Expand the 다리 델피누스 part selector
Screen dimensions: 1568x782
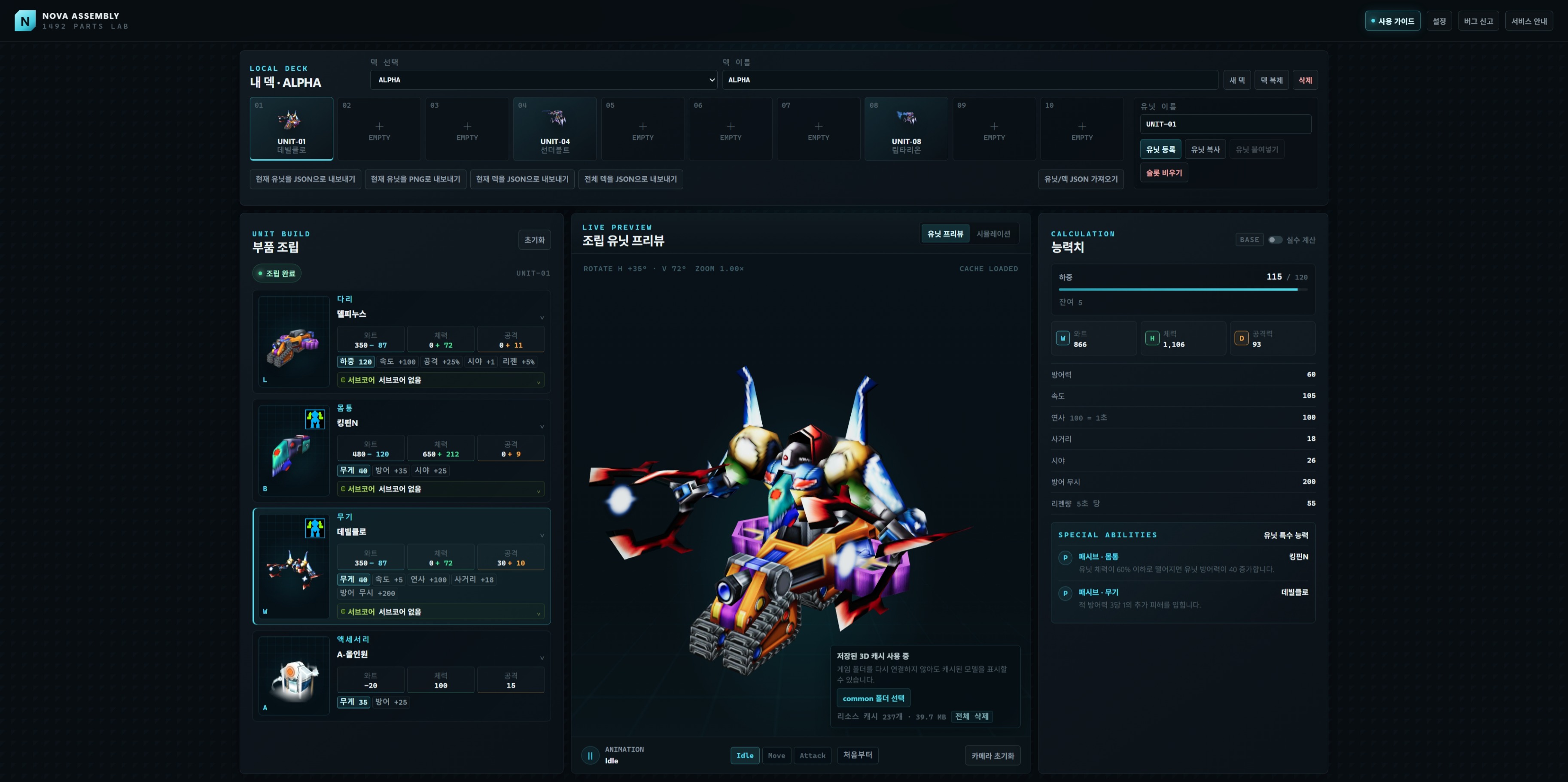[441, 314]
